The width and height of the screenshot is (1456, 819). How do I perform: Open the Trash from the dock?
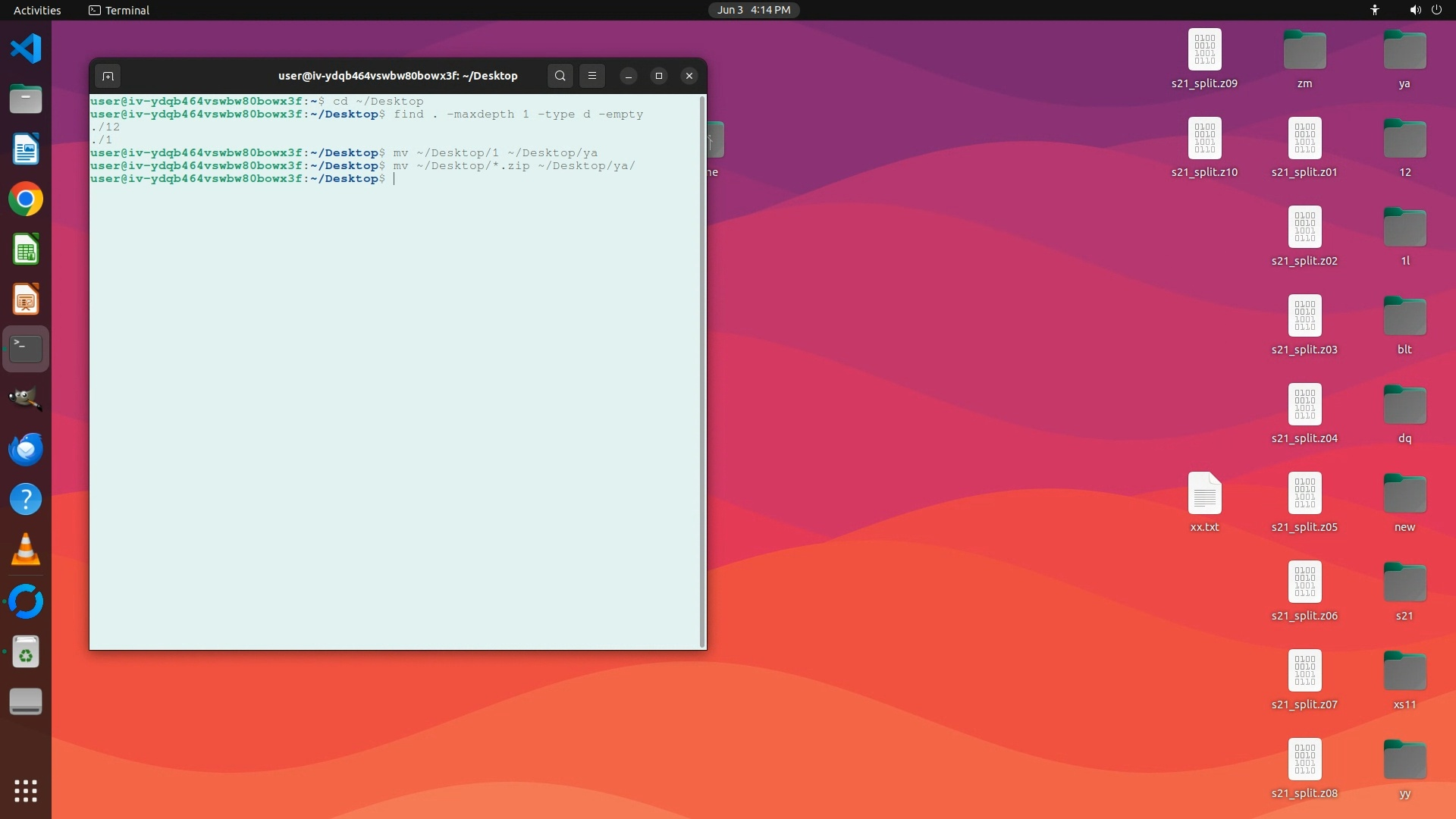26,652
